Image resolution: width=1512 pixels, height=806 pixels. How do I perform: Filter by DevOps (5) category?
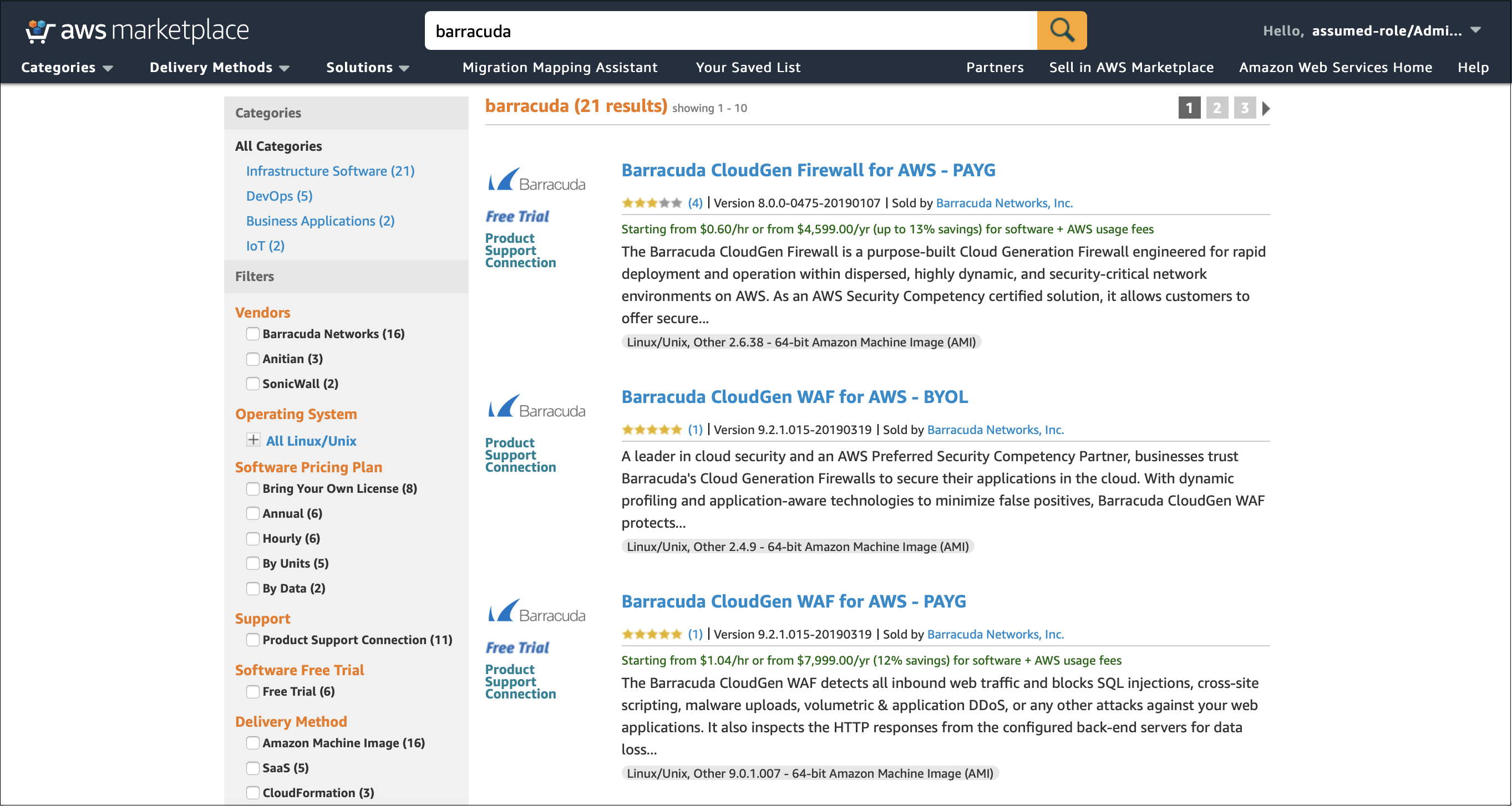click(x=280, y=196)
